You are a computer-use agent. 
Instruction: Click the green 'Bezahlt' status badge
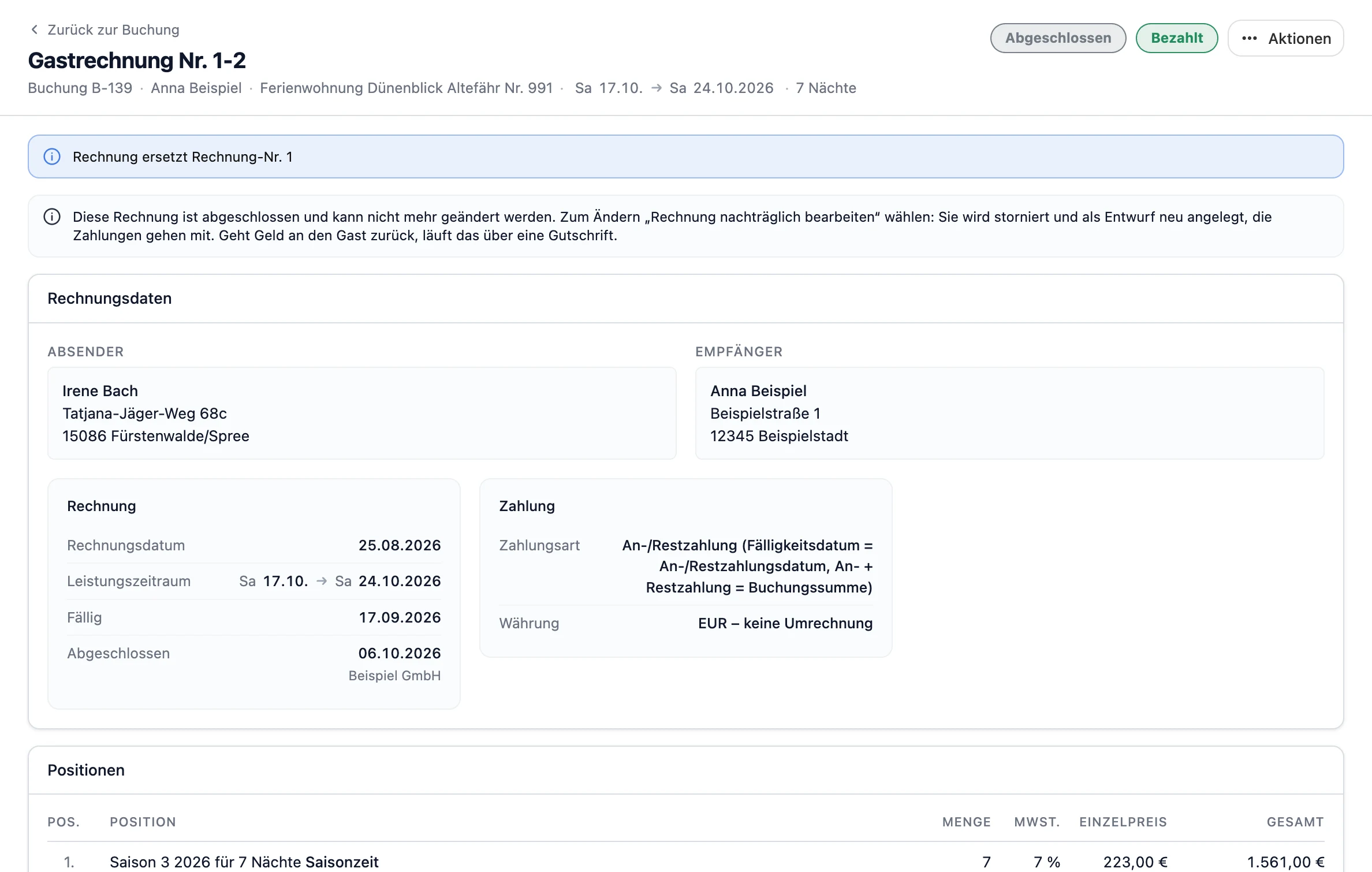point(1177,38)
